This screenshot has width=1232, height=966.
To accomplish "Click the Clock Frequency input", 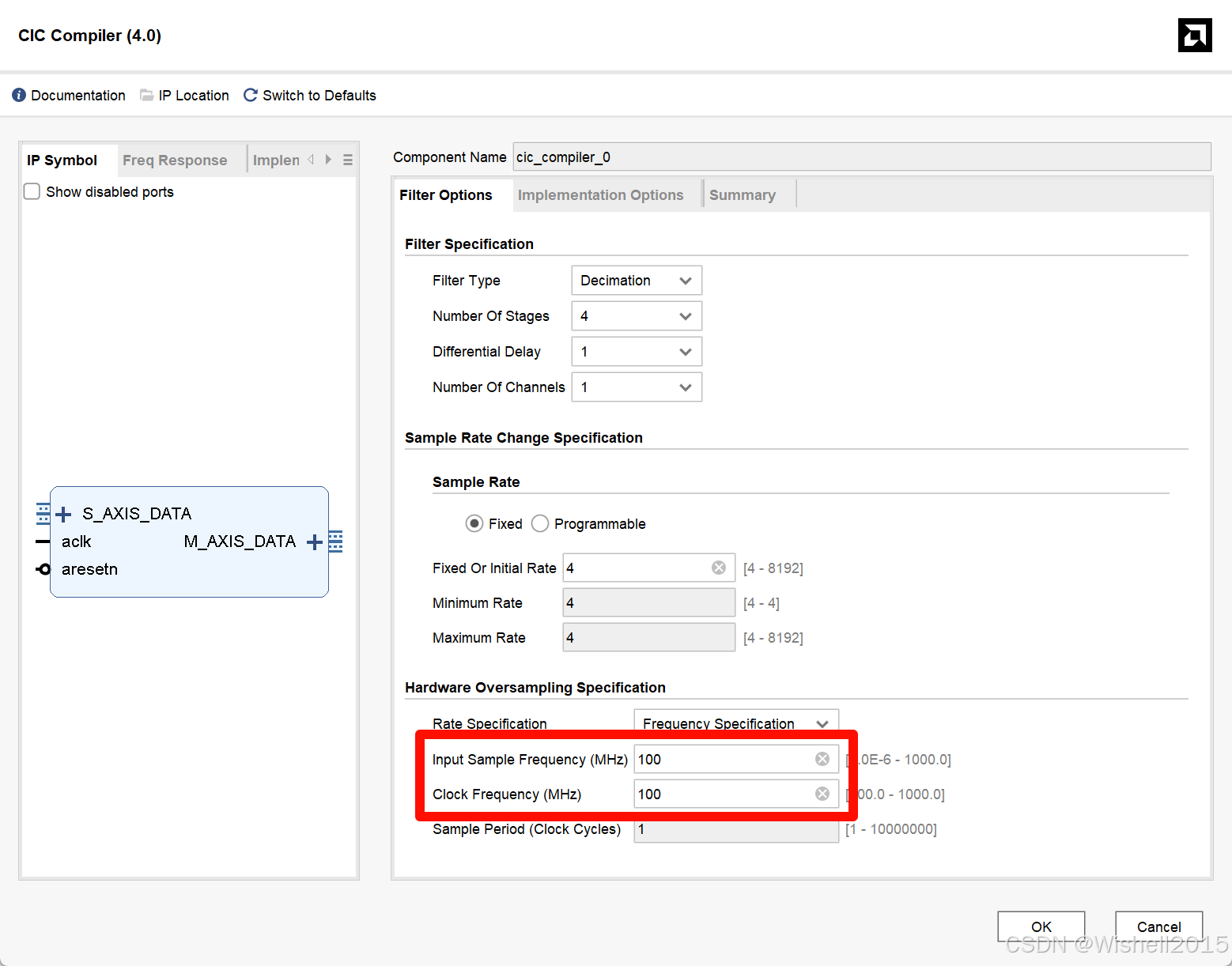I will [x=736, y=794].
